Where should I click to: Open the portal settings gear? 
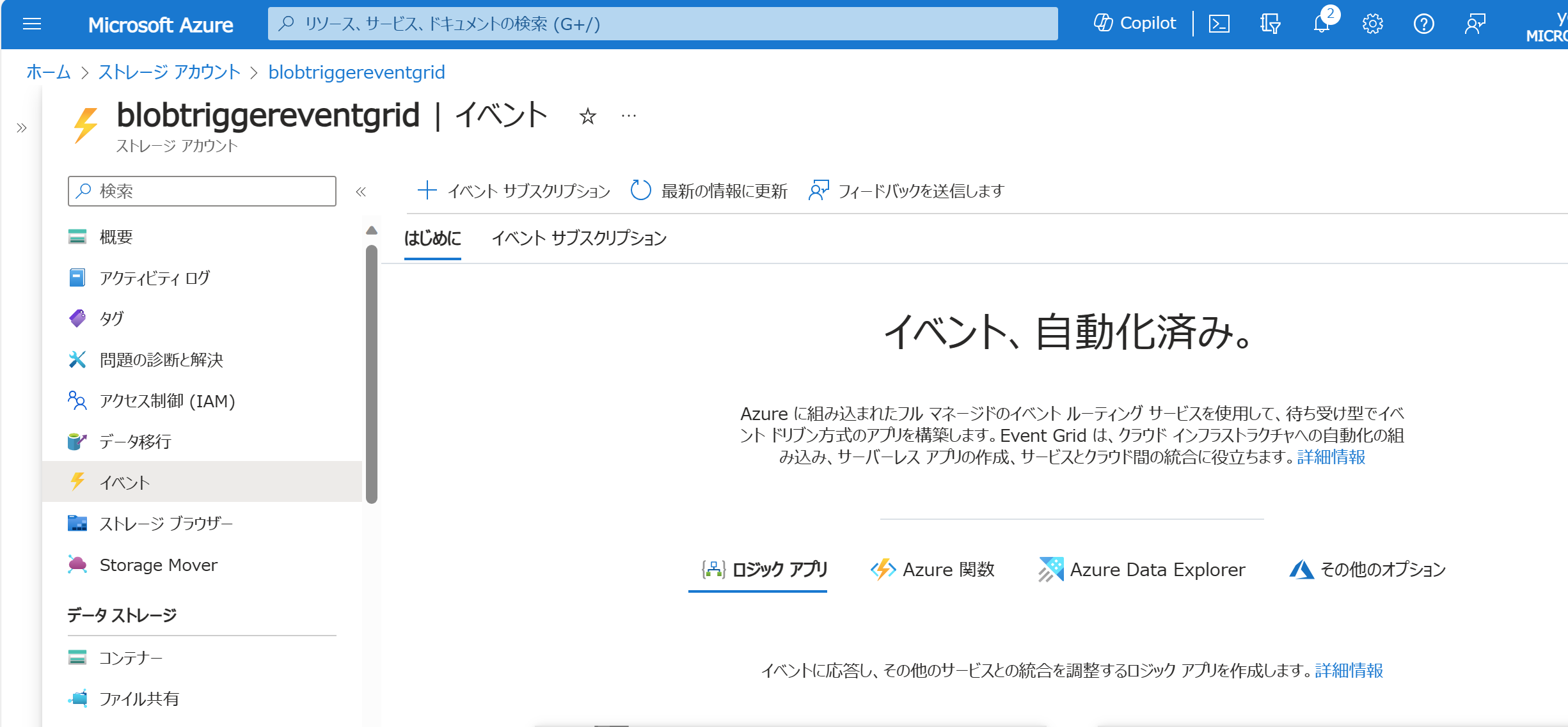click(x=1372, y=24)
